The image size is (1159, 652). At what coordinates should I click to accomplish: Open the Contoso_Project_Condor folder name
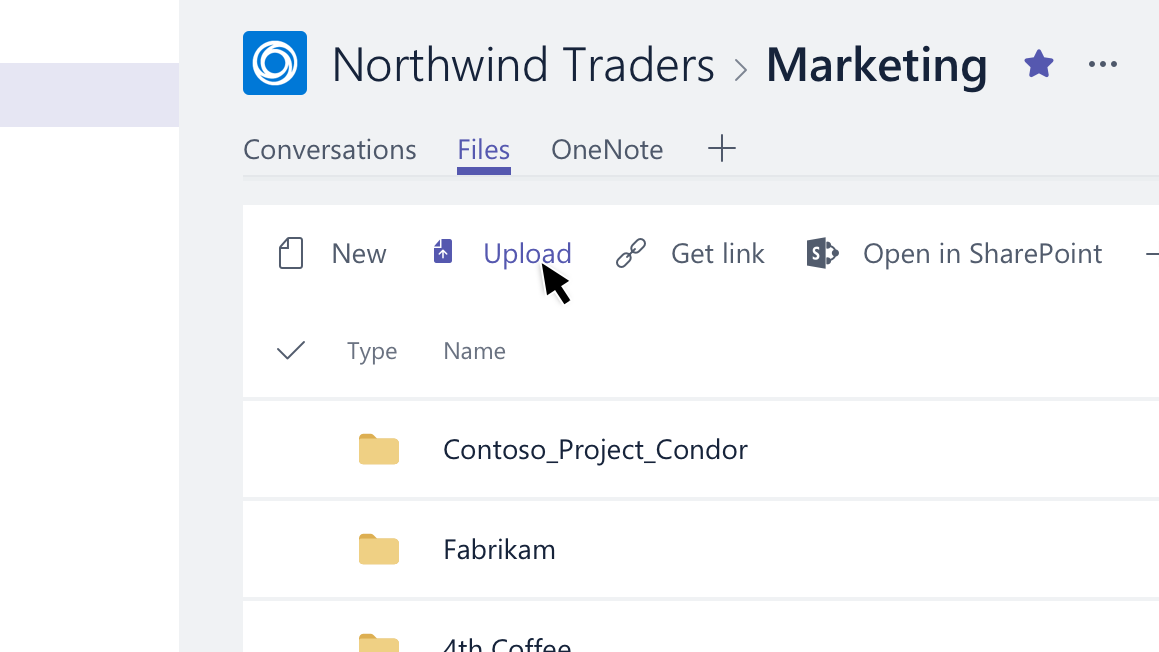coord(595,450)
